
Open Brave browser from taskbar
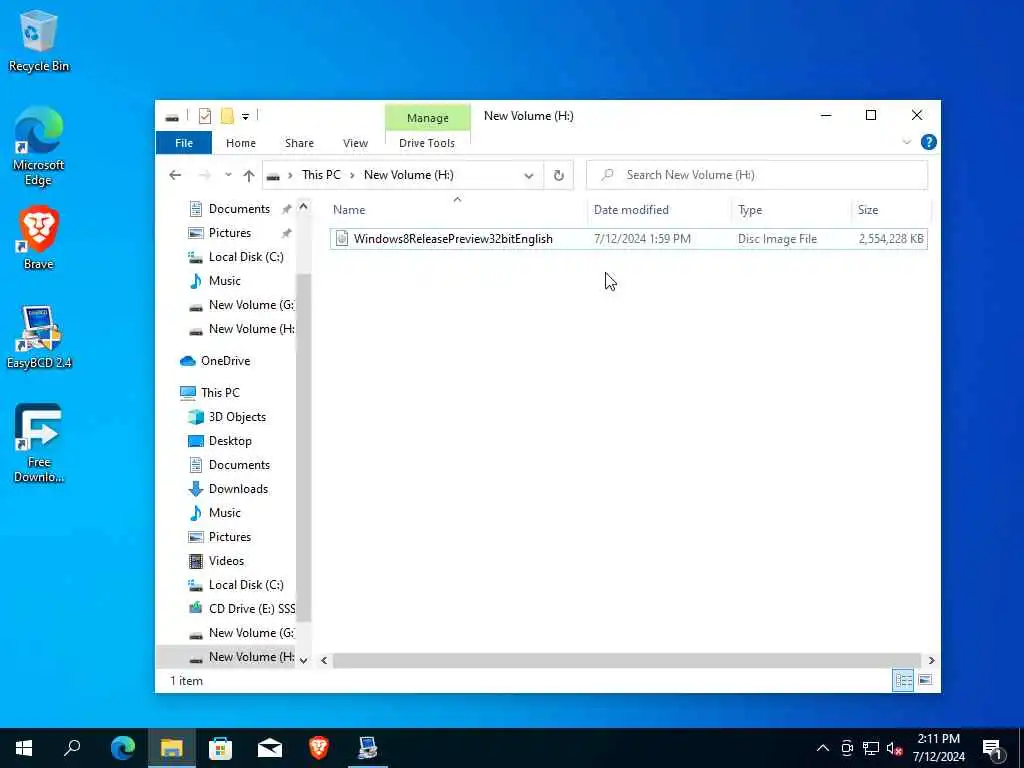point(319,748)
